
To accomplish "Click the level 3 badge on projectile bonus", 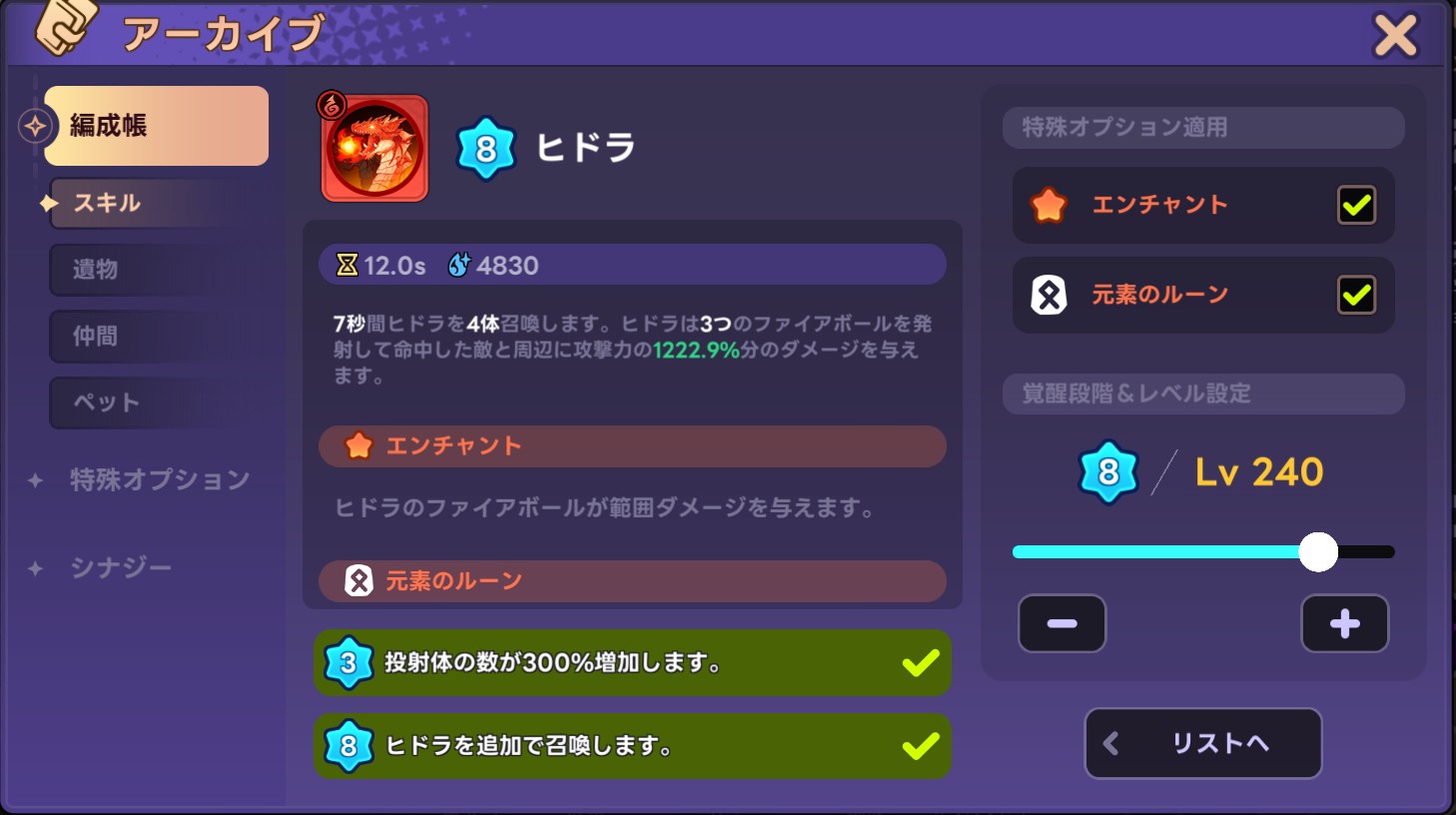I will [349, 662].
